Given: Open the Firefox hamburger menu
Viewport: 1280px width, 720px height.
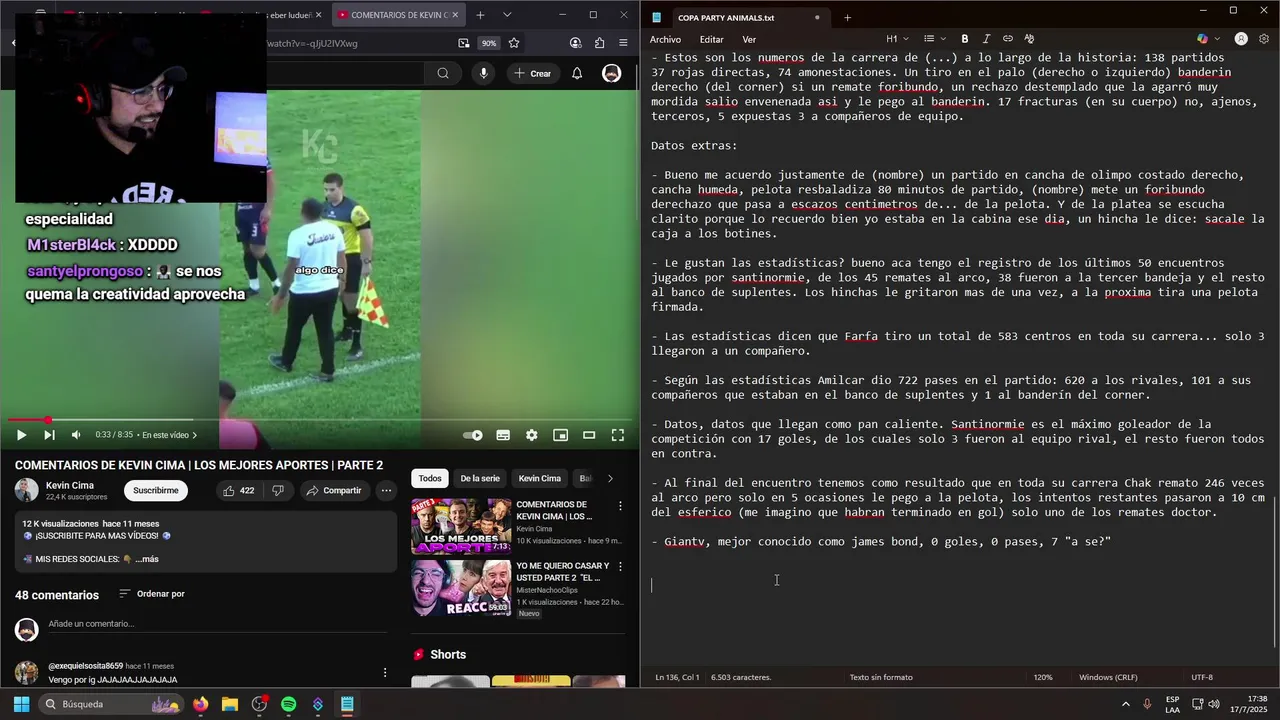Looking at the screenshot, I should [623, 43].
